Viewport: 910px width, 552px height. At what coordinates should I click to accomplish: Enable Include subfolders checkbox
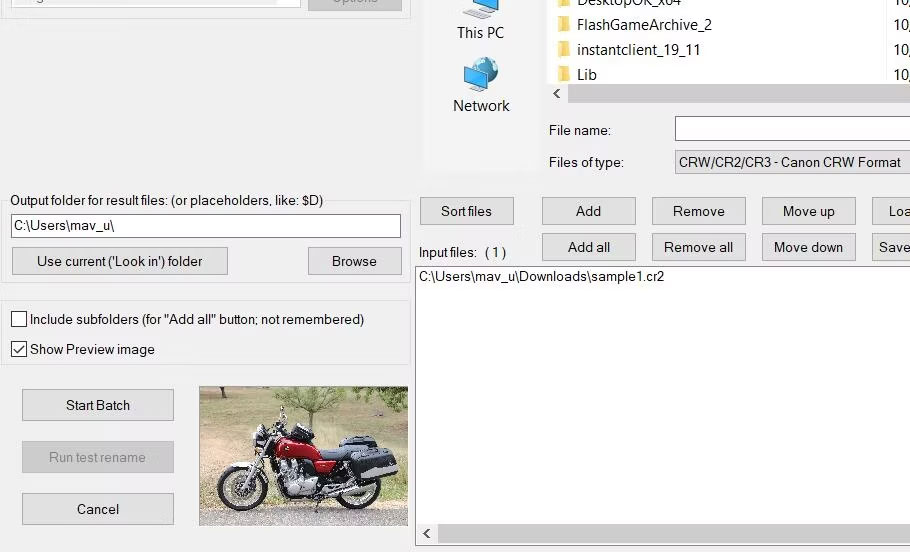[19, 320]
